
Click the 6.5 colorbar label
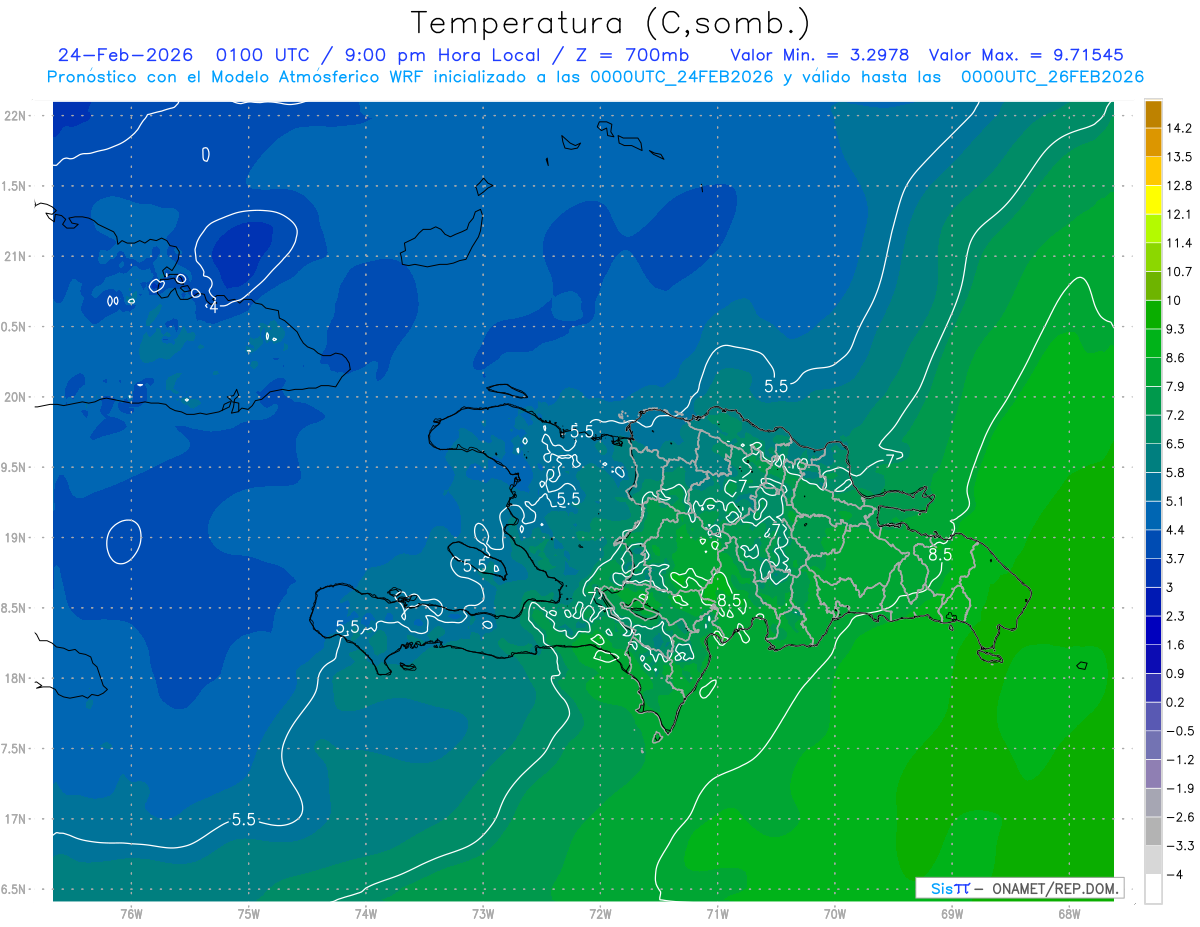point(1175,444)
